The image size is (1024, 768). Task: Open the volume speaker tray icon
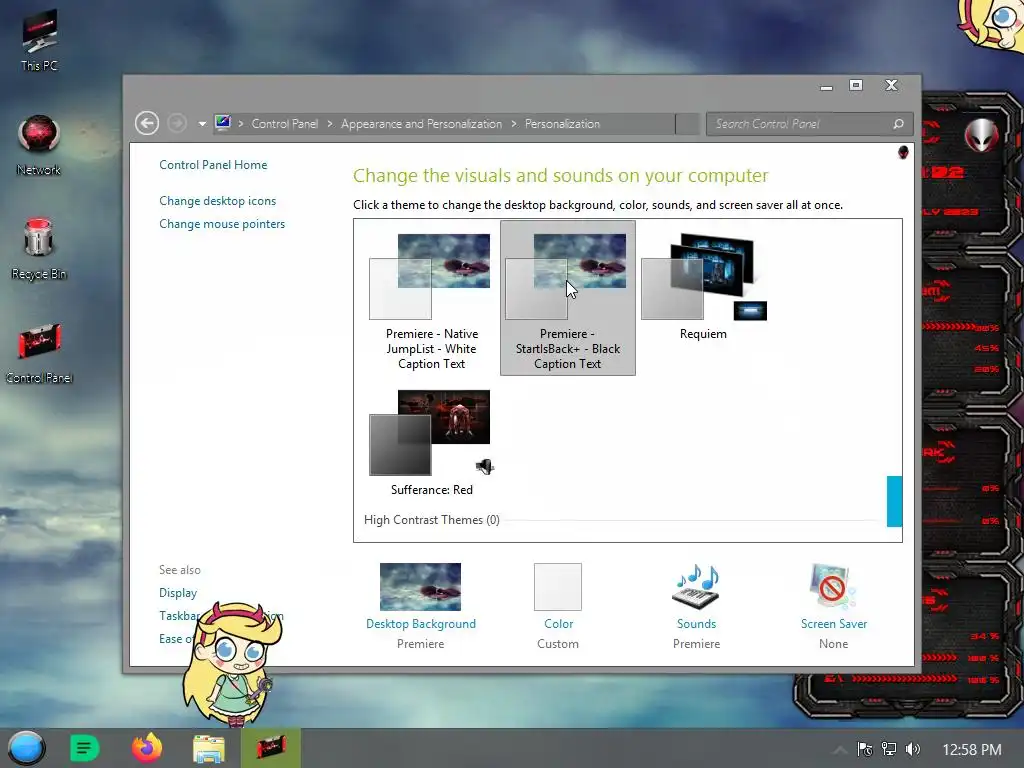(x=913, y=749)
